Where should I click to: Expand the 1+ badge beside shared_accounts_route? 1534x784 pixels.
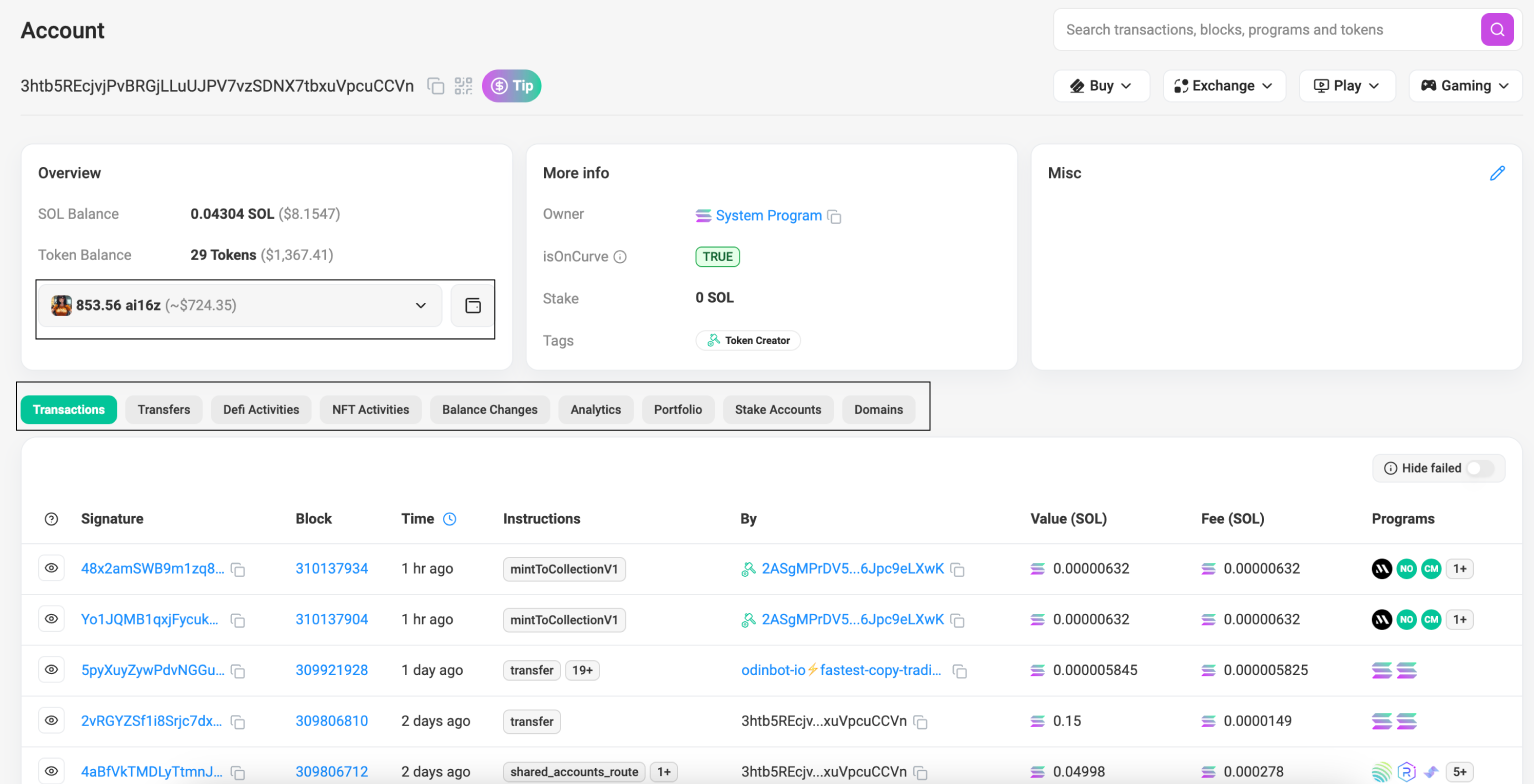tap(664, 772)
